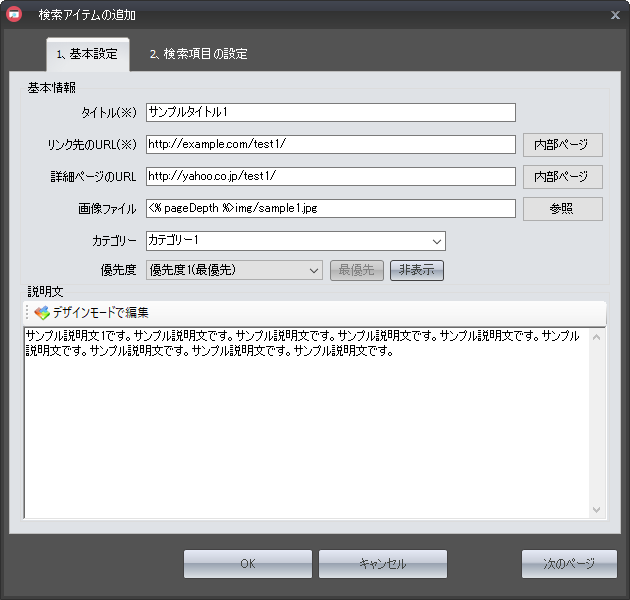Close the 検索アイテムの追加 dialog
630x600 pixels.
point(615,15)
